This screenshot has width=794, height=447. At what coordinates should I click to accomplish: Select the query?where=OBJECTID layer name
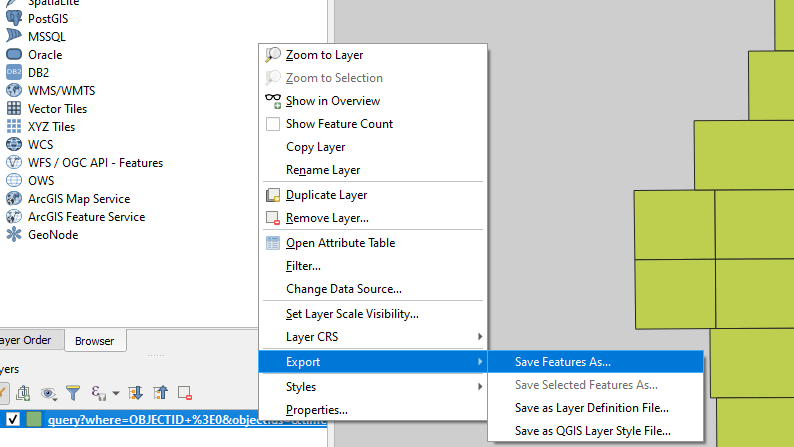click(x=187, y=420)
